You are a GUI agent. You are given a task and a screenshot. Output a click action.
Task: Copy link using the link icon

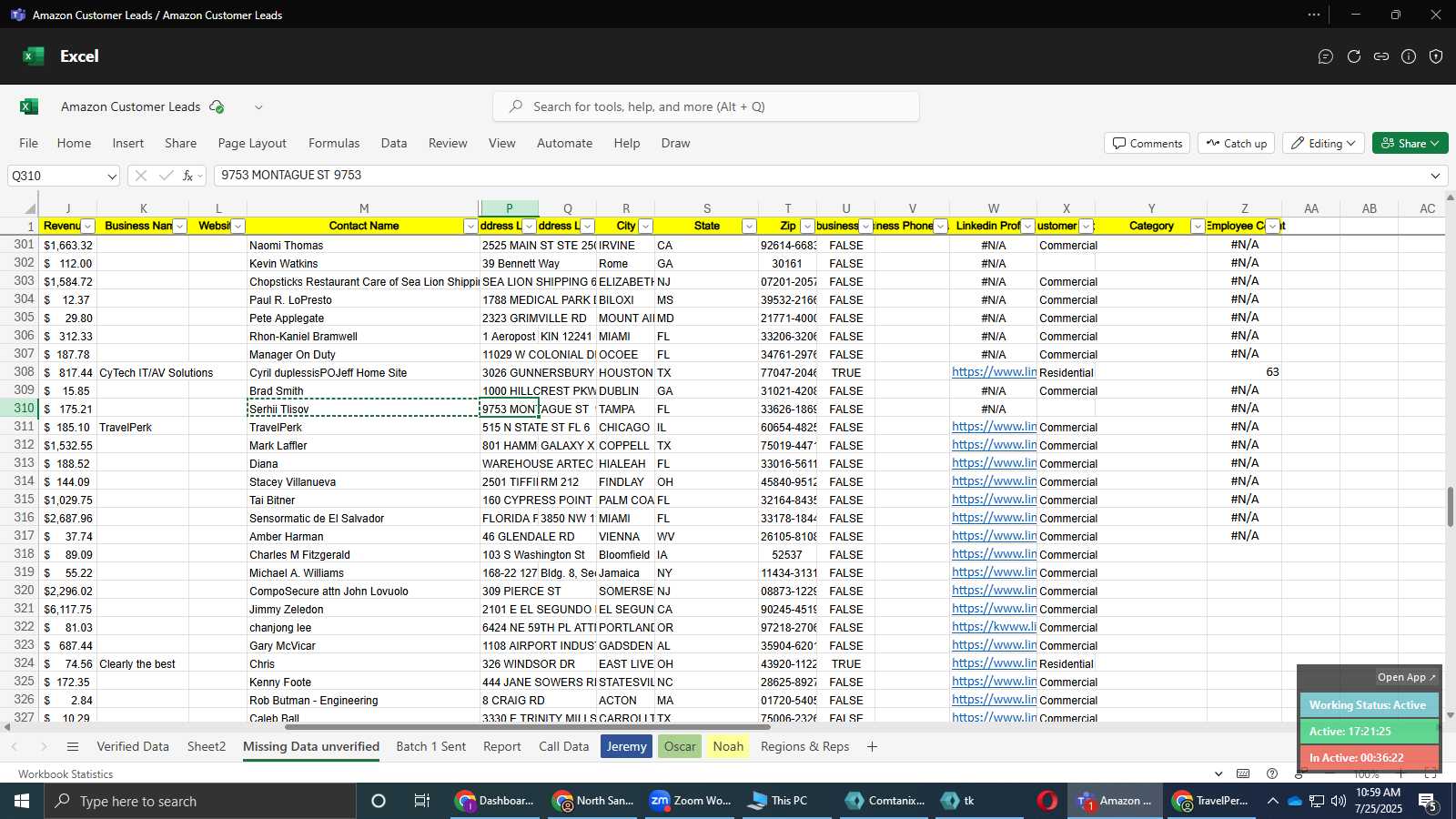[x=1381, y=56]
